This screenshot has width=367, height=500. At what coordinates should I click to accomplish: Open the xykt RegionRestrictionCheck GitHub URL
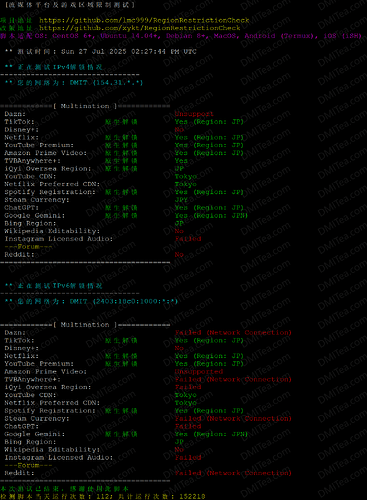(140, 28)
